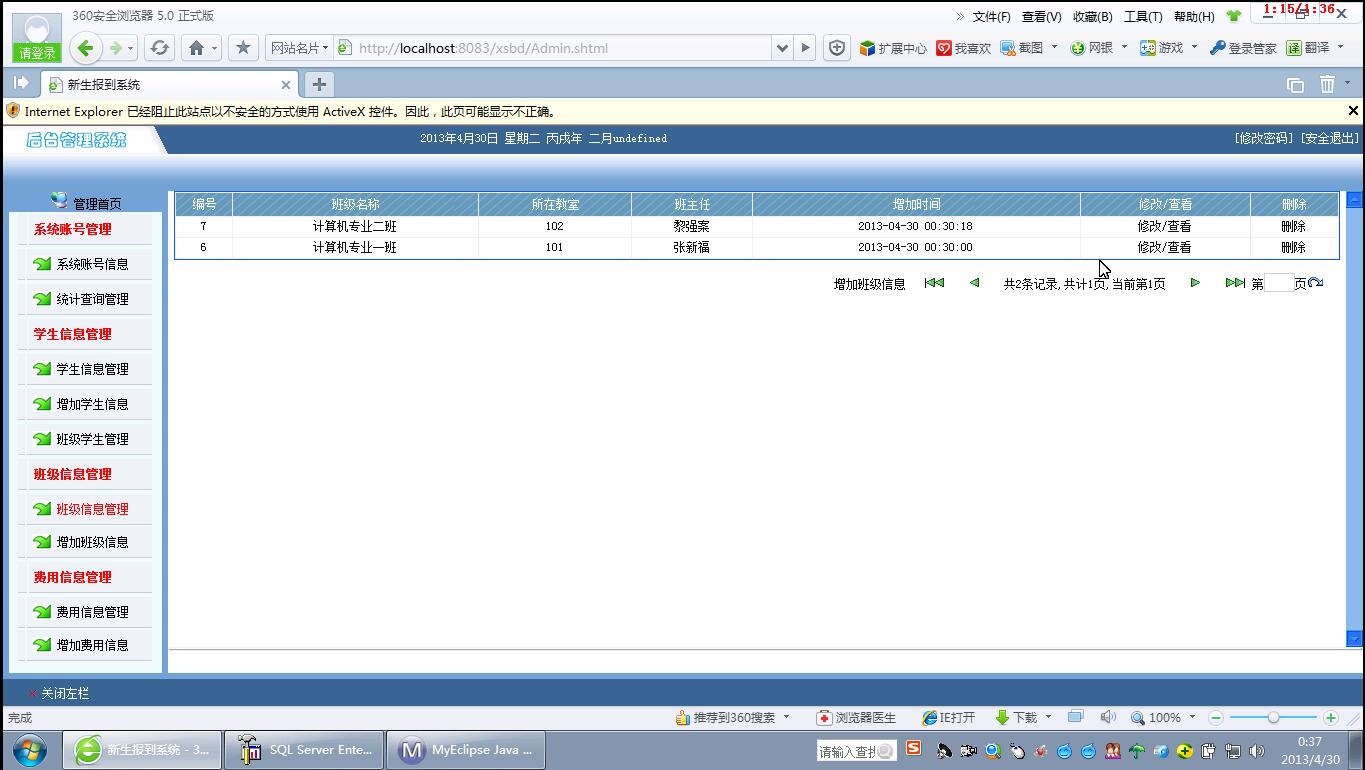Click 增加班级信息 link below table
The width and height of the screenshot is (1365, 770).
point(869,284)
